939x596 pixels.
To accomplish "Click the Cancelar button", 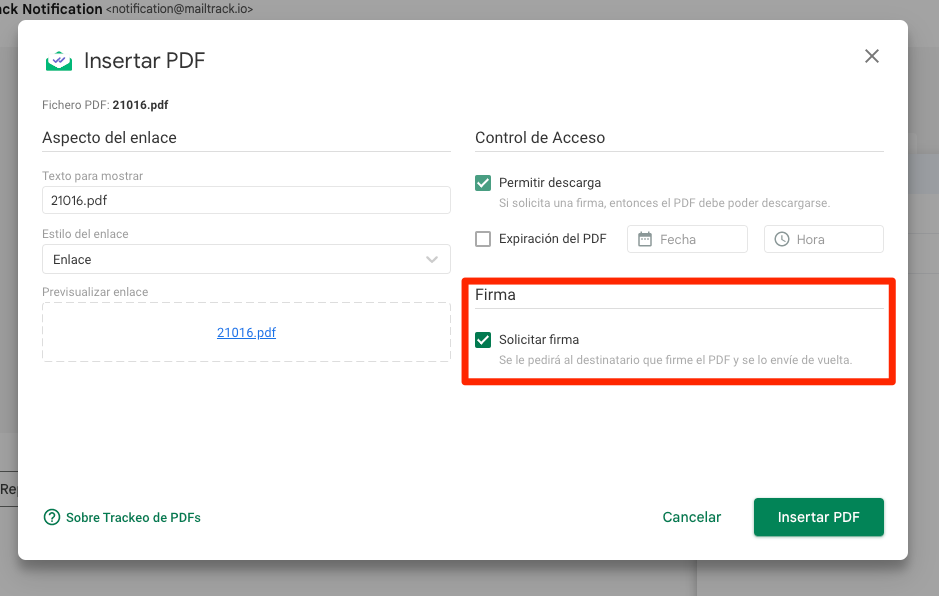I will tap(691, 517).
